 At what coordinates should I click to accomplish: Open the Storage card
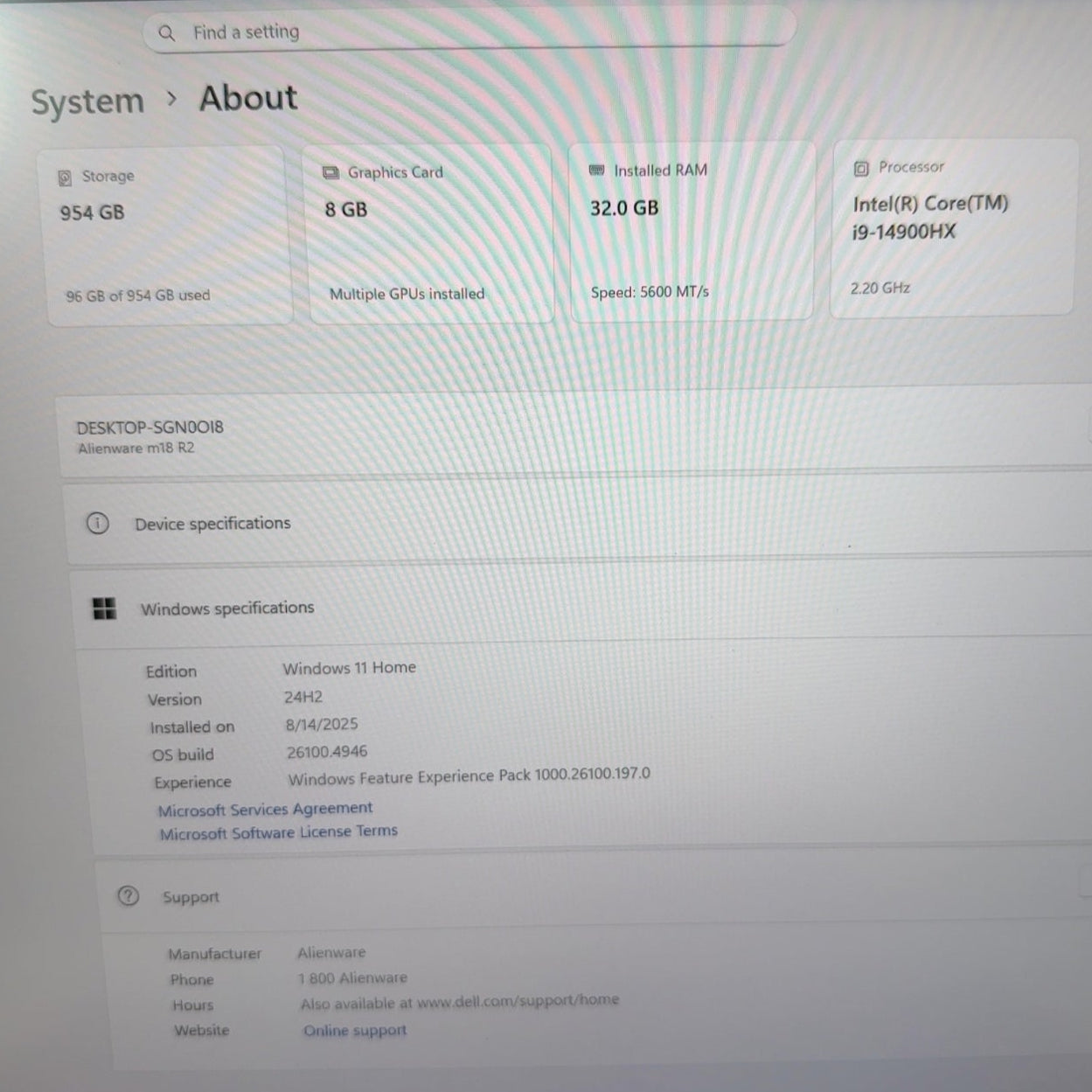pos(166,236)
